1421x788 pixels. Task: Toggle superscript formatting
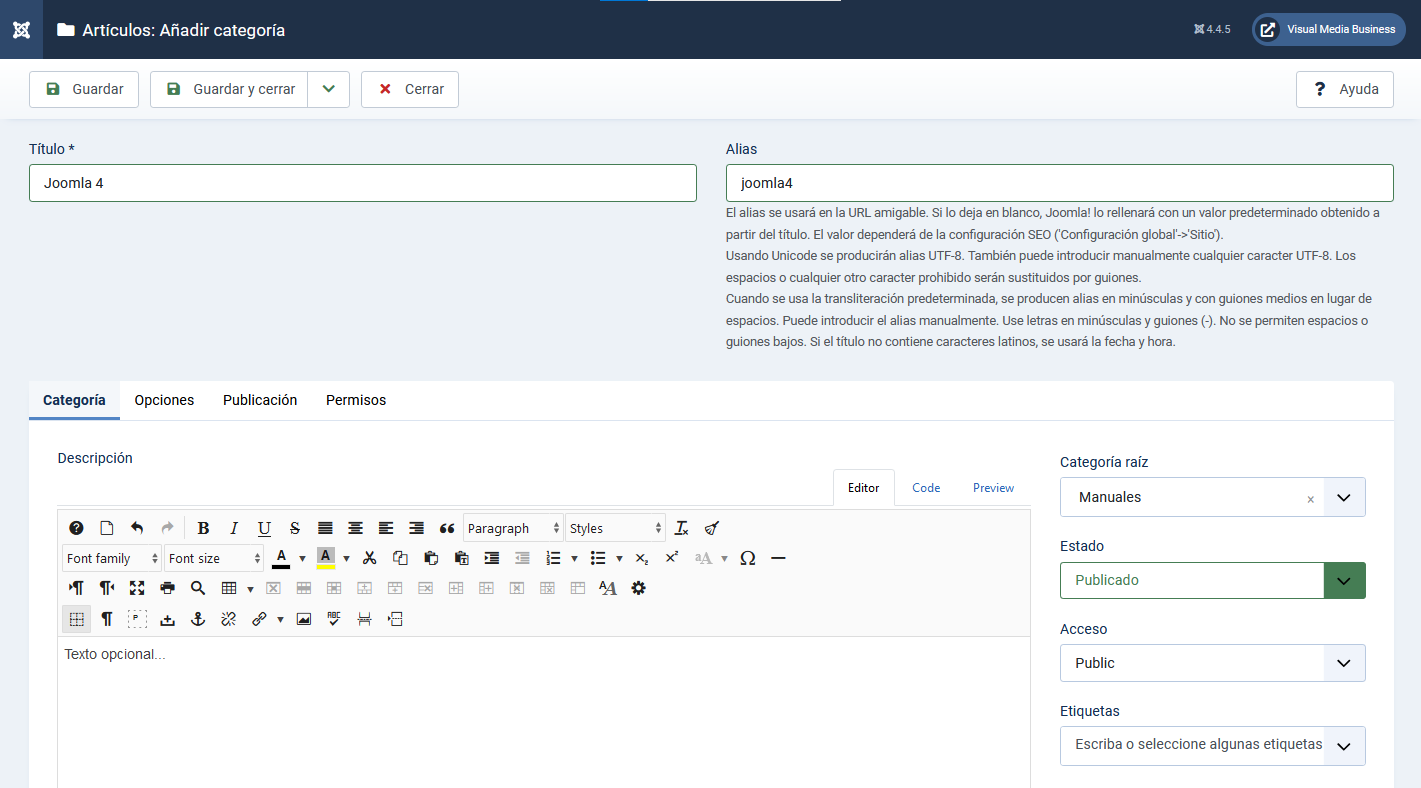pyautogui.click(x=672, y=558)
